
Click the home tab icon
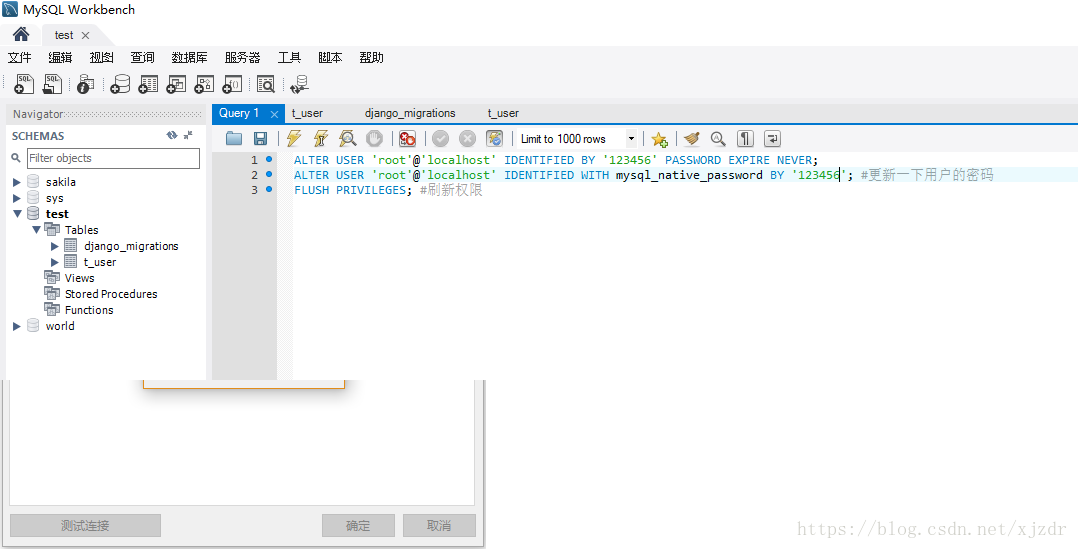pos(21,34)
